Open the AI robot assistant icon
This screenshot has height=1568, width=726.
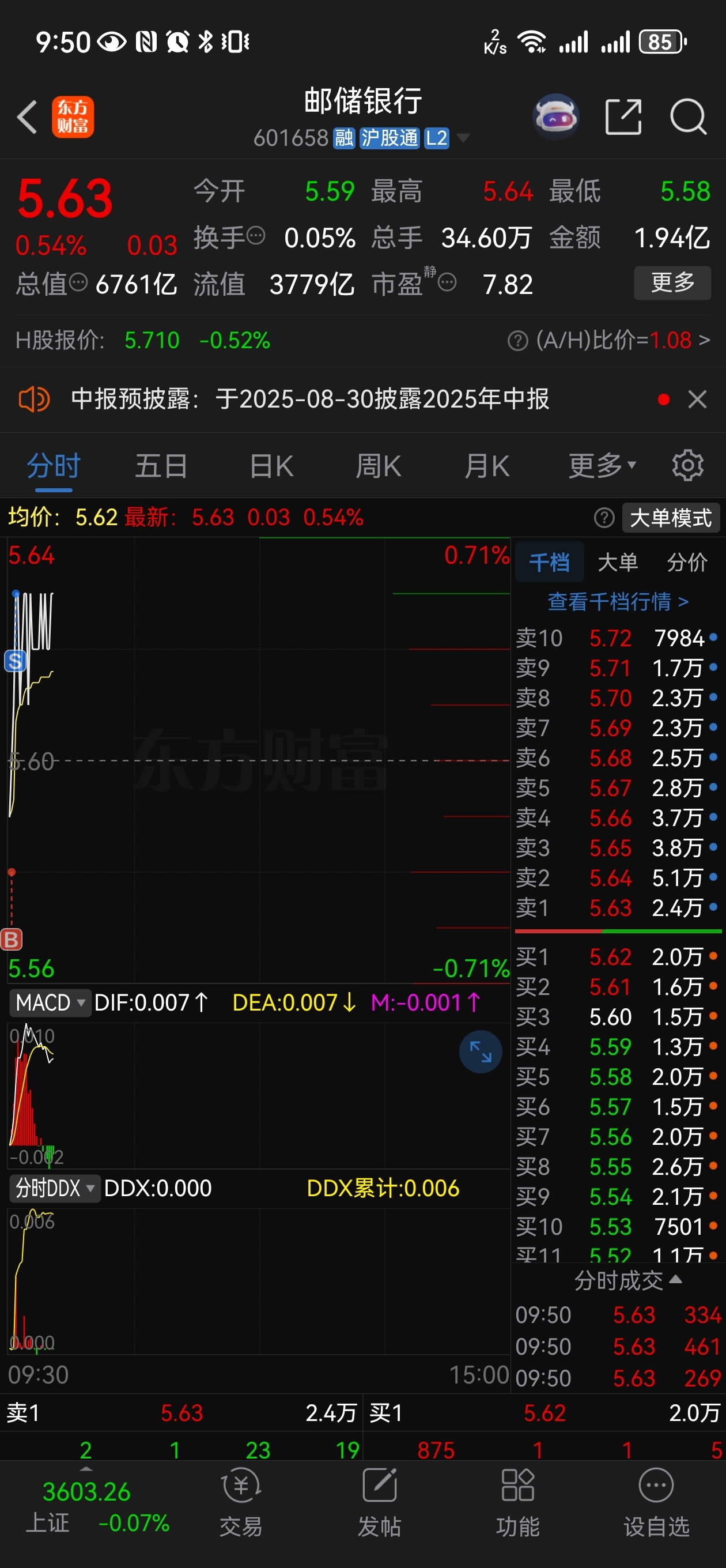point(555,116)
